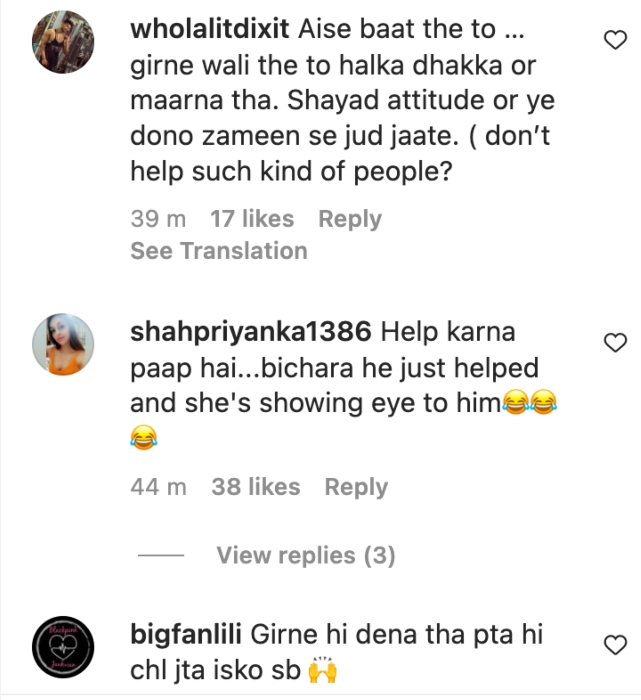641x700 pixels.
Task: Expand View replies (3)
Action: pos(306,555)
